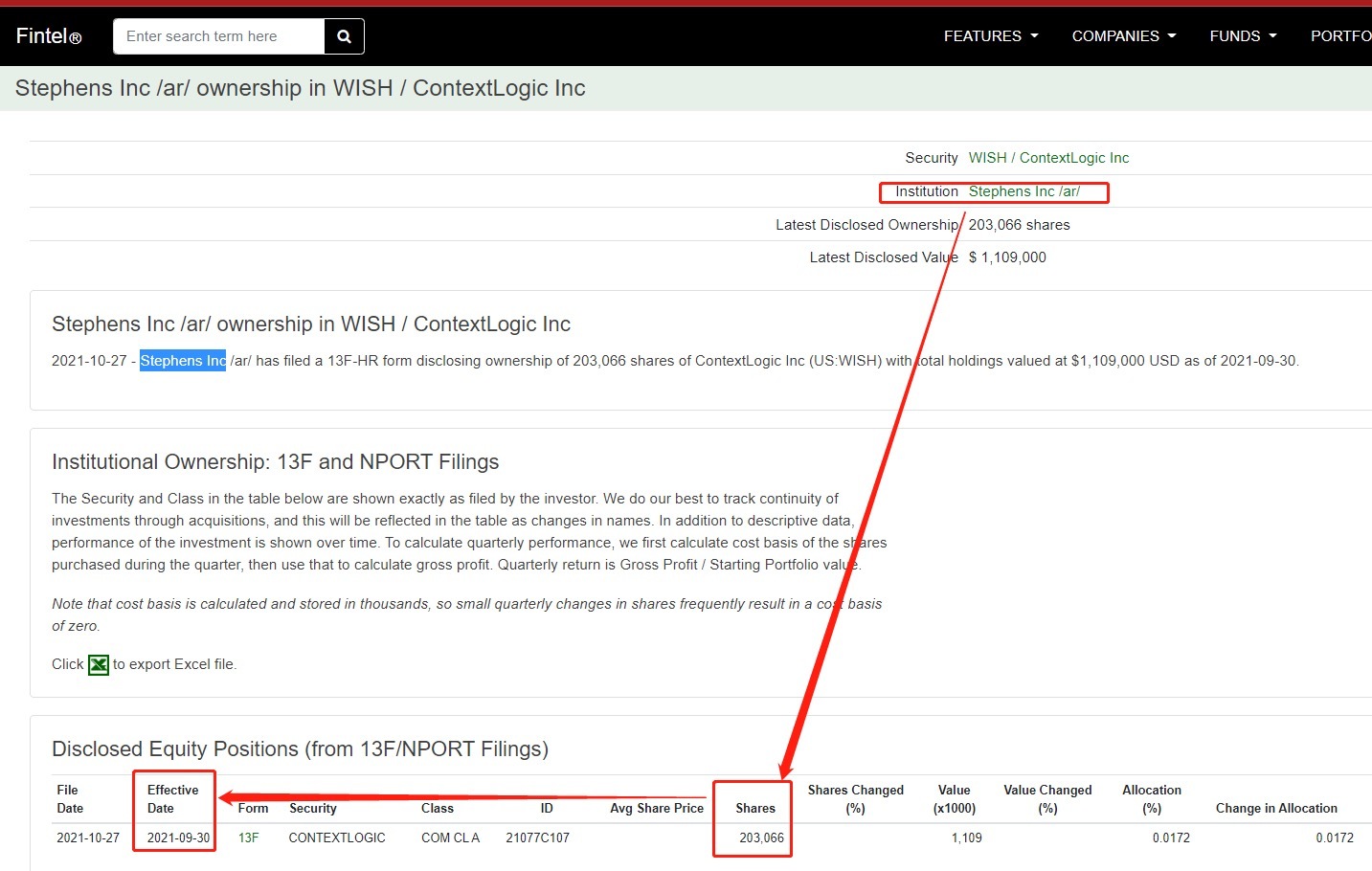The height and width of the screenshot is (871, 1372).
Task: Select the CONTEXTLOGIC security cell
Action: click(x=337, y=837)
